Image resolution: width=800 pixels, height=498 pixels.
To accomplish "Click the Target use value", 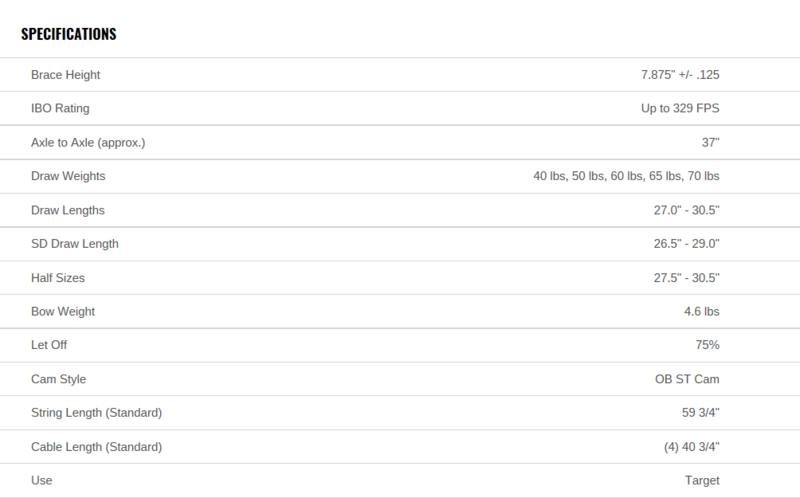I will pos(702,481).
